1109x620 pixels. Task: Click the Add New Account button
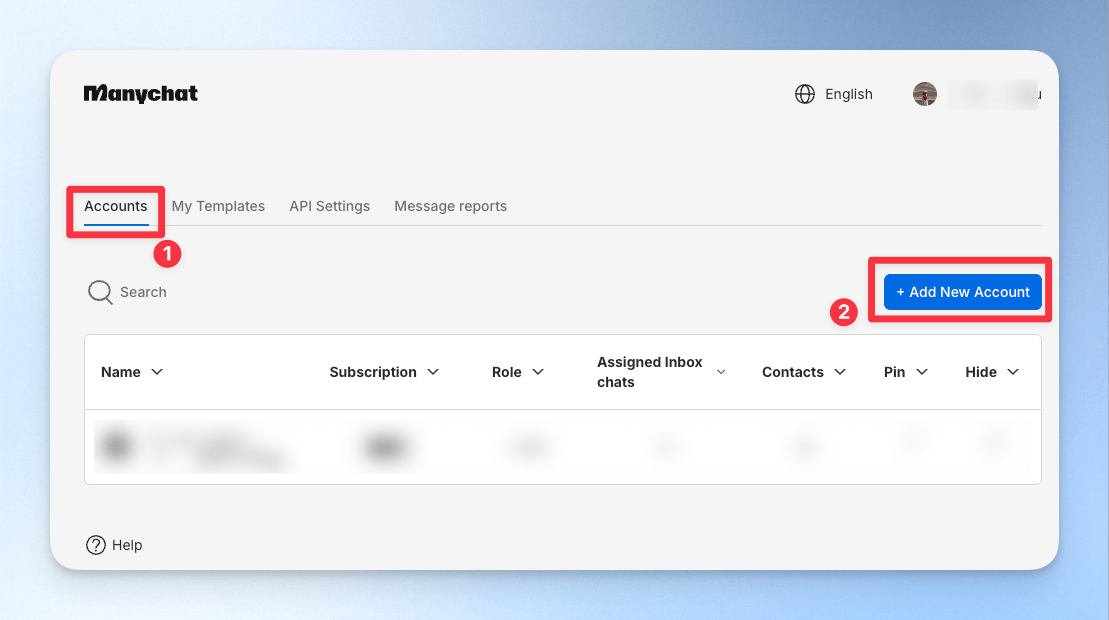coord(963,292)
